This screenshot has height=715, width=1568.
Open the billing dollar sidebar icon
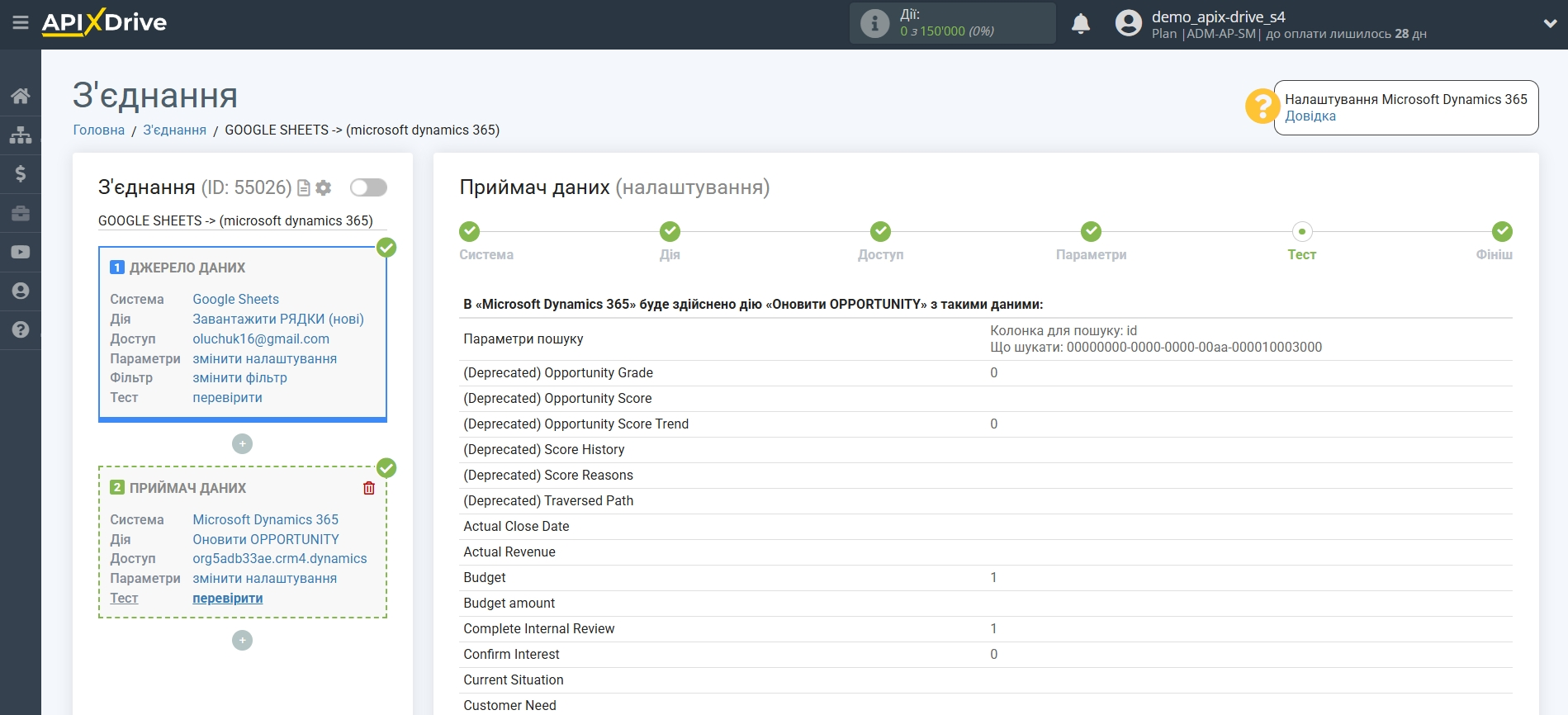[21, 173]
